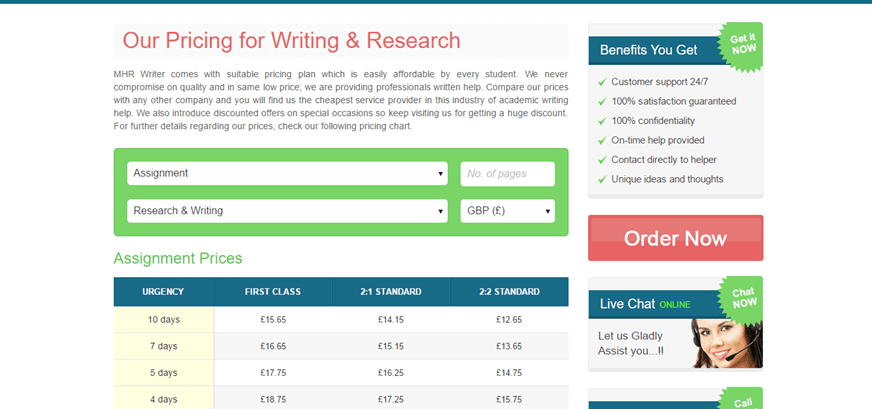This screenshot has width=872, height=409.
Task: Select the 7 days urgency row label
Action: [x=164, y=346]
